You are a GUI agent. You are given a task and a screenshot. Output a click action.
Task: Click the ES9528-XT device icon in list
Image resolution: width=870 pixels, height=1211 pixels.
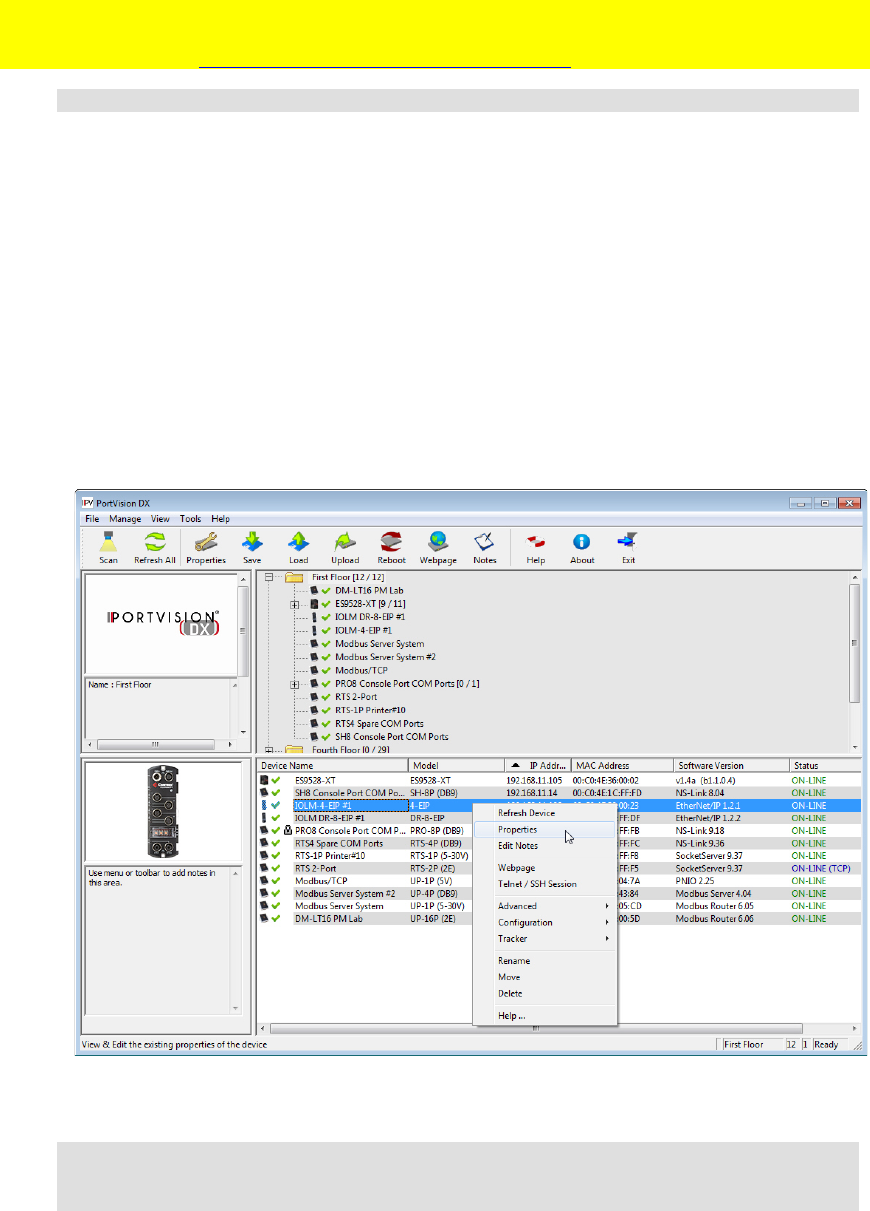(x=265, y=779)
